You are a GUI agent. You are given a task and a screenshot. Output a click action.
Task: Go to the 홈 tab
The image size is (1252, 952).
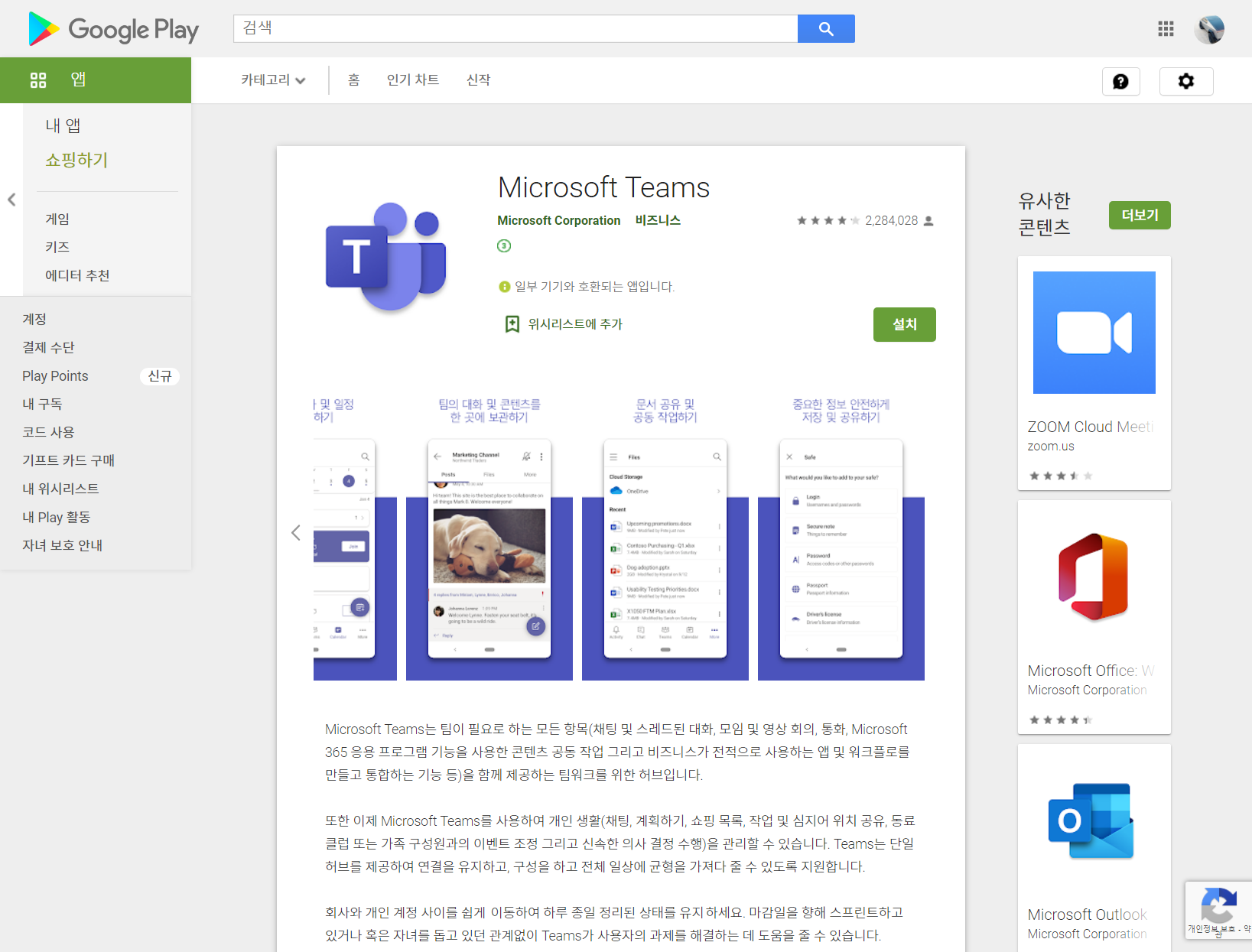click(353, 80)
